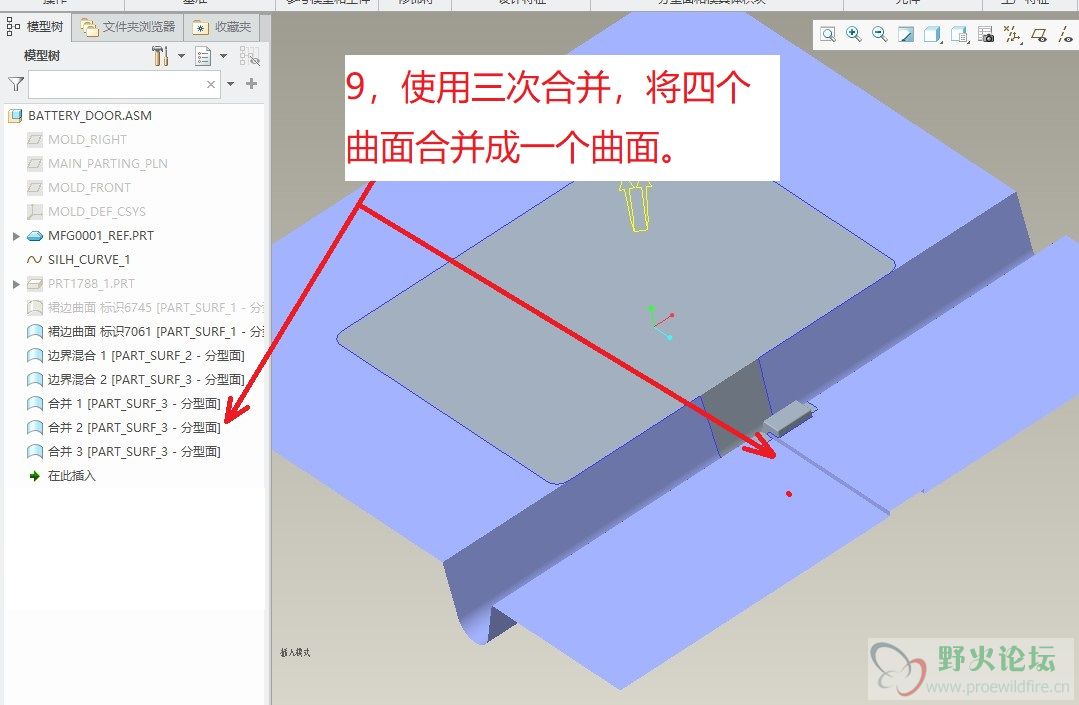Viewport: 1079px width, 705px height.
Task: Open the Display Style cube dropdown
Action: click(932, 34)
